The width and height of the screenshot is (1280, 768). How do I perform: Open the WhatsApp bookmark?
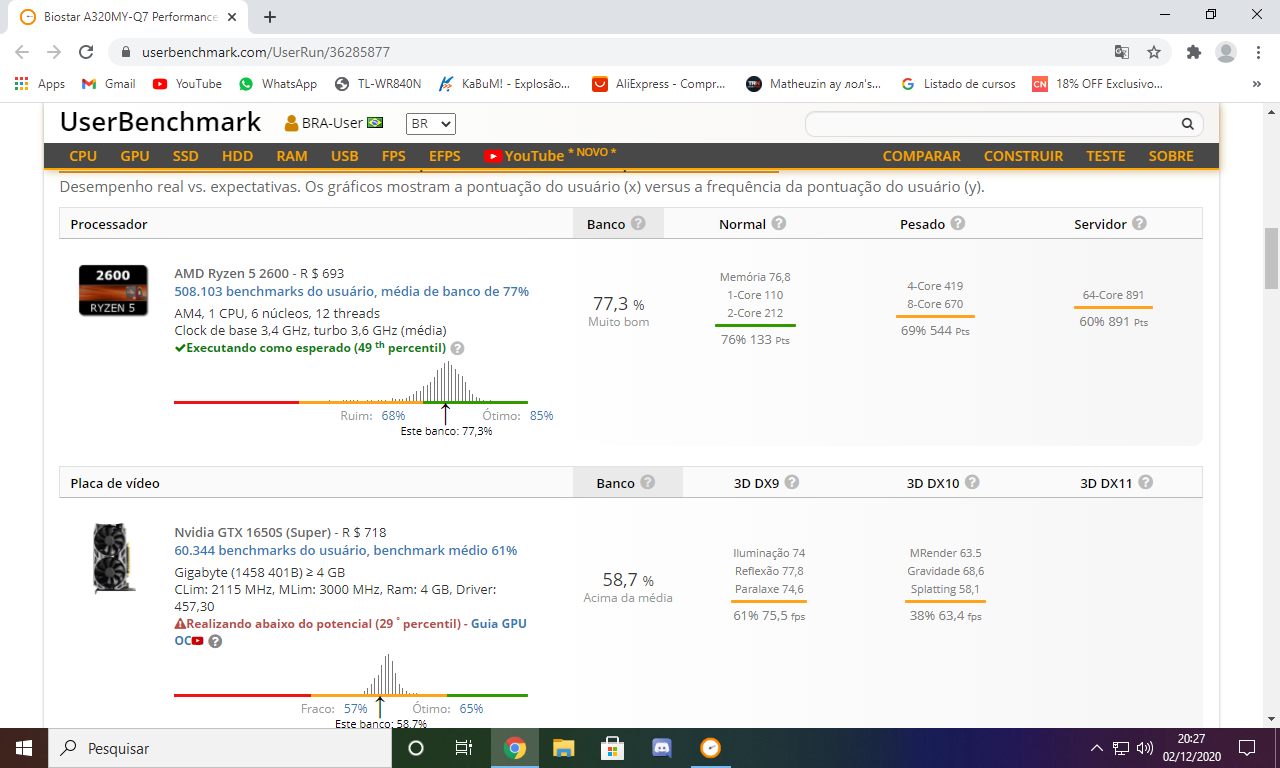[x=278, y=84]
